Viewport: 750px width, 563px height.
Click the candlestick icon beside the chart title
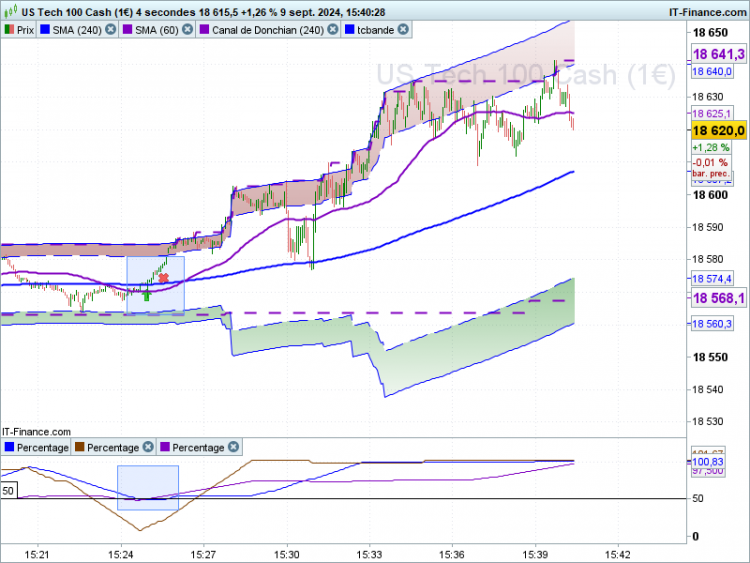(x=9, y=11)
